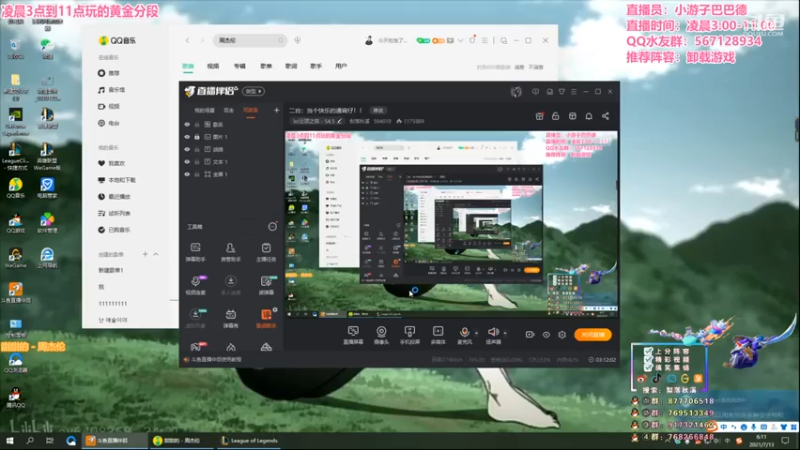Toggle visibility of 图片 1 source

(x=187, y=137)
